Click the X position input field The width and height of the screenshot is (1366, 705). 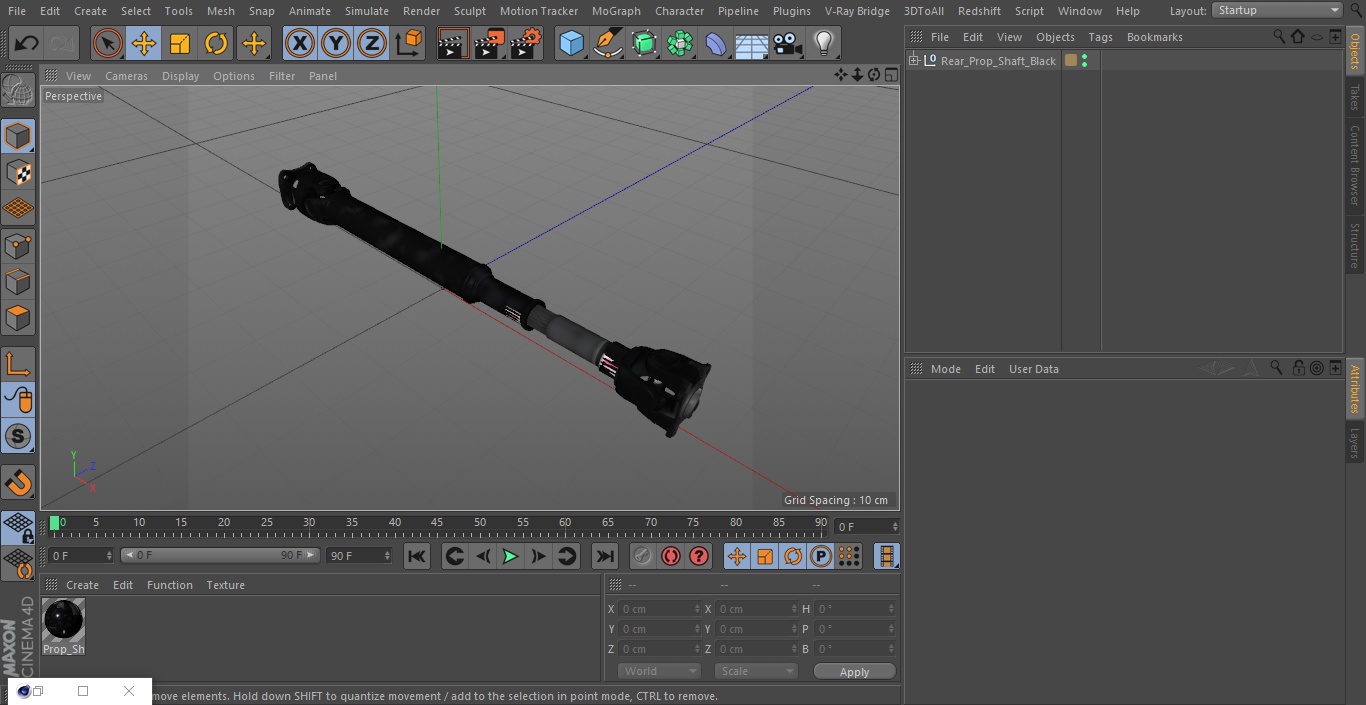pos(660,609)
